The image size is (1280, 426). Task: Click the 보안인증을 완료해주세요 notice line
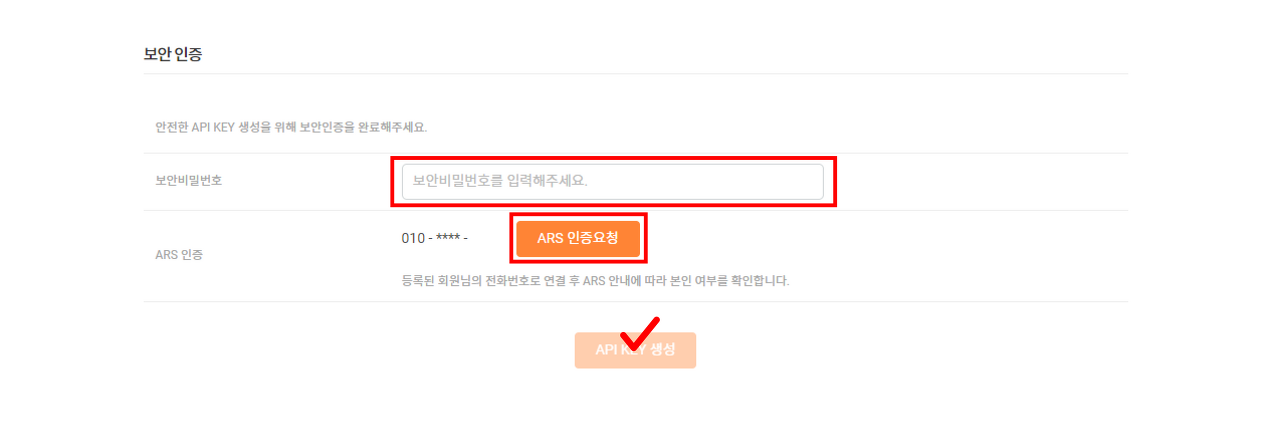pos(298,127)
